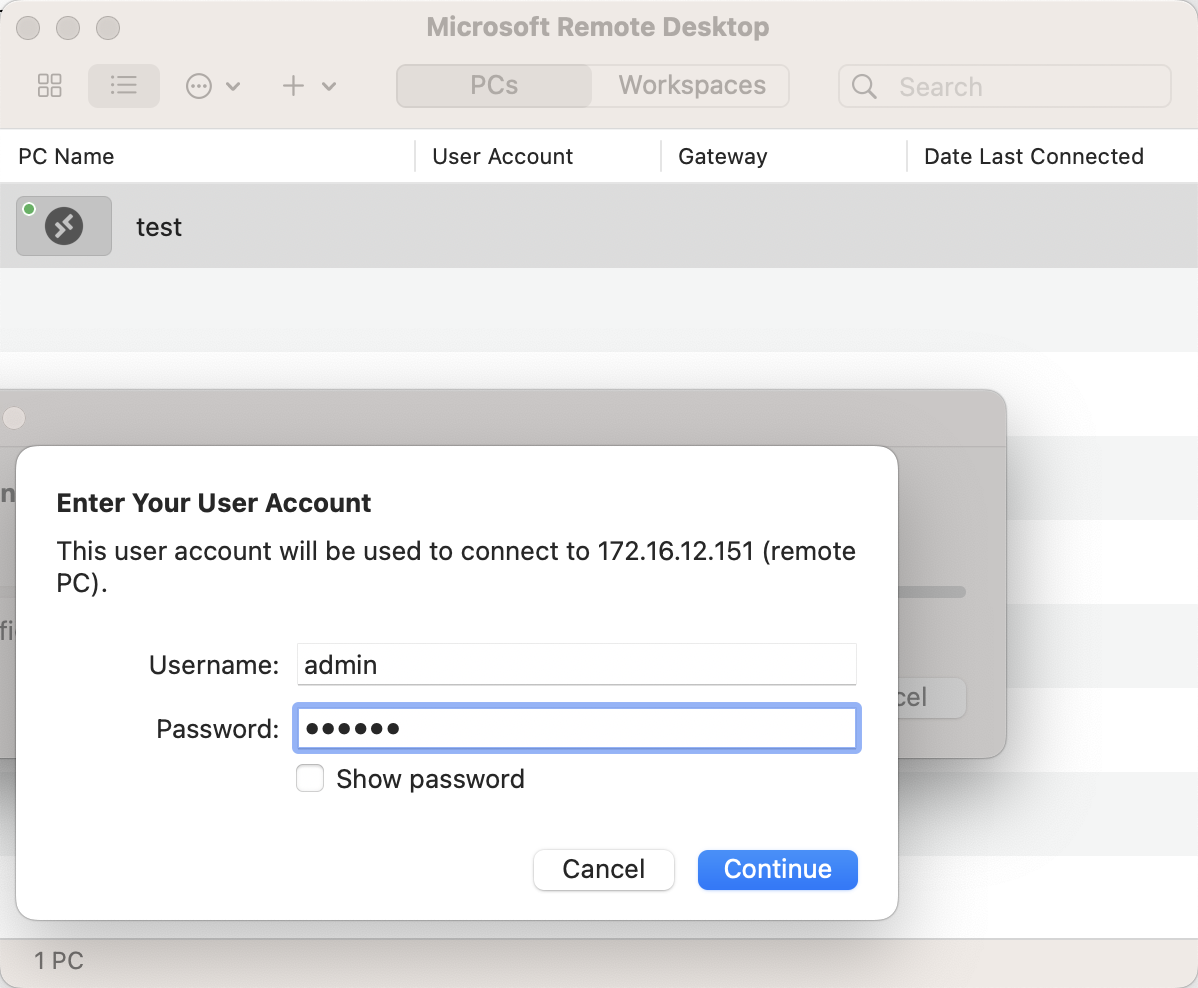Click the Continue button
This screenshot has width=1198, height=988.
(x=778, y=870)
